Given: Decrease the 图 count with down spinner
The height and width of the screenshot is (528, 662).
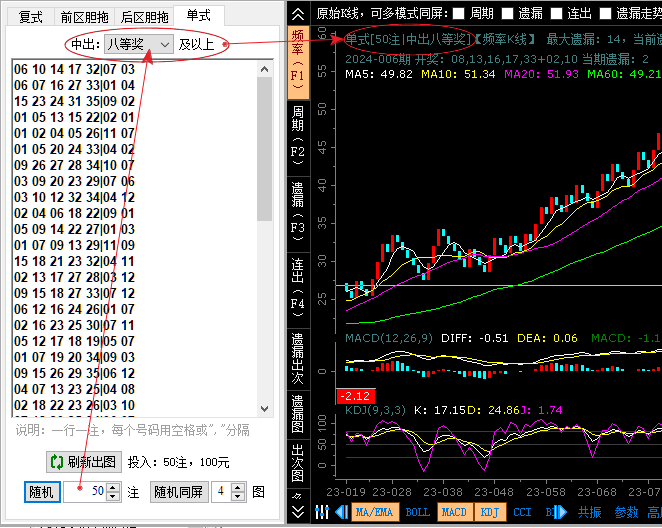Looking at the screenshot, I should pos(238,496).
